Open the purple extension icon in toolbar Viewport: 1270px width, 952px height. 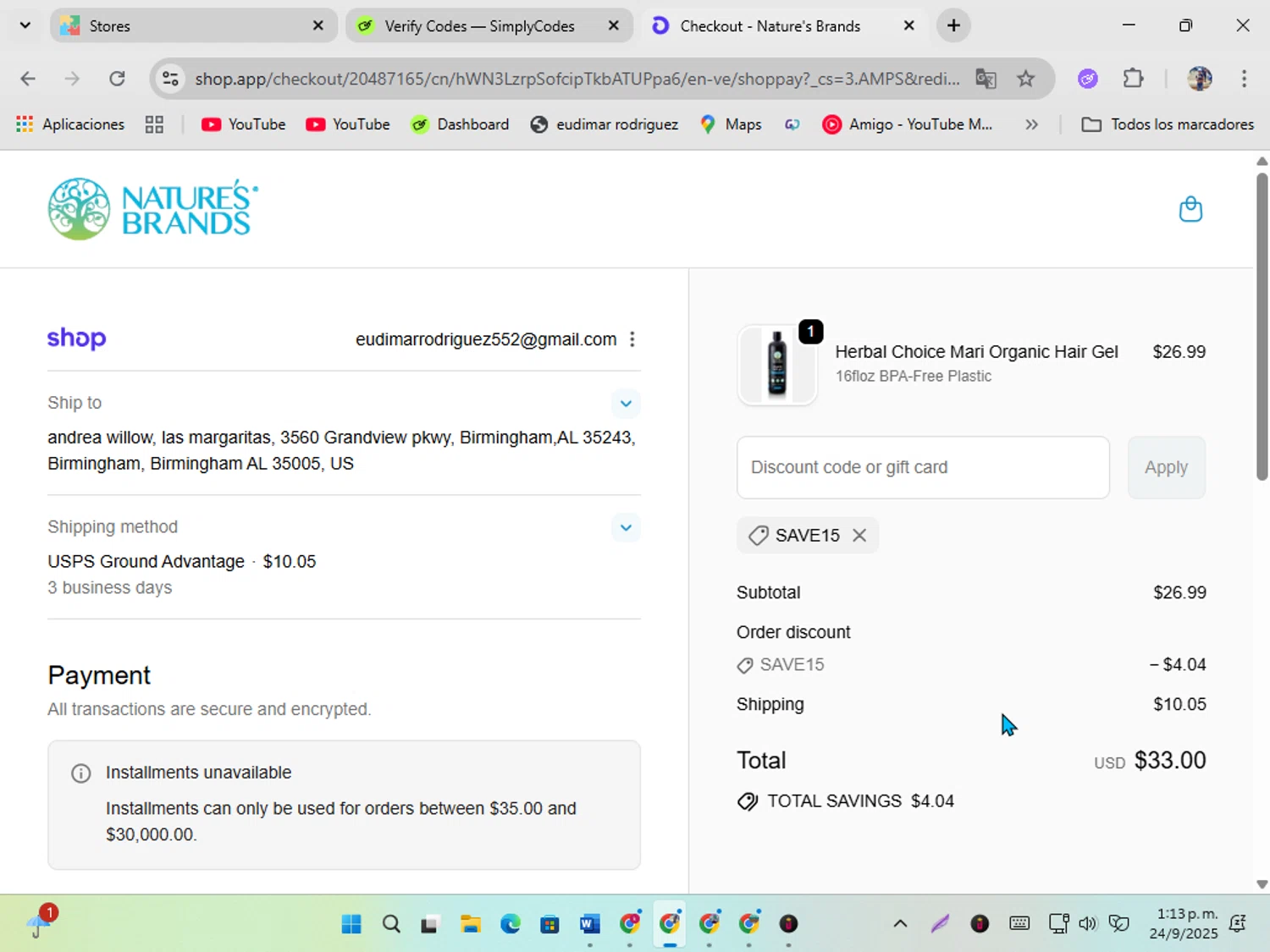(x=1088, y=79)
